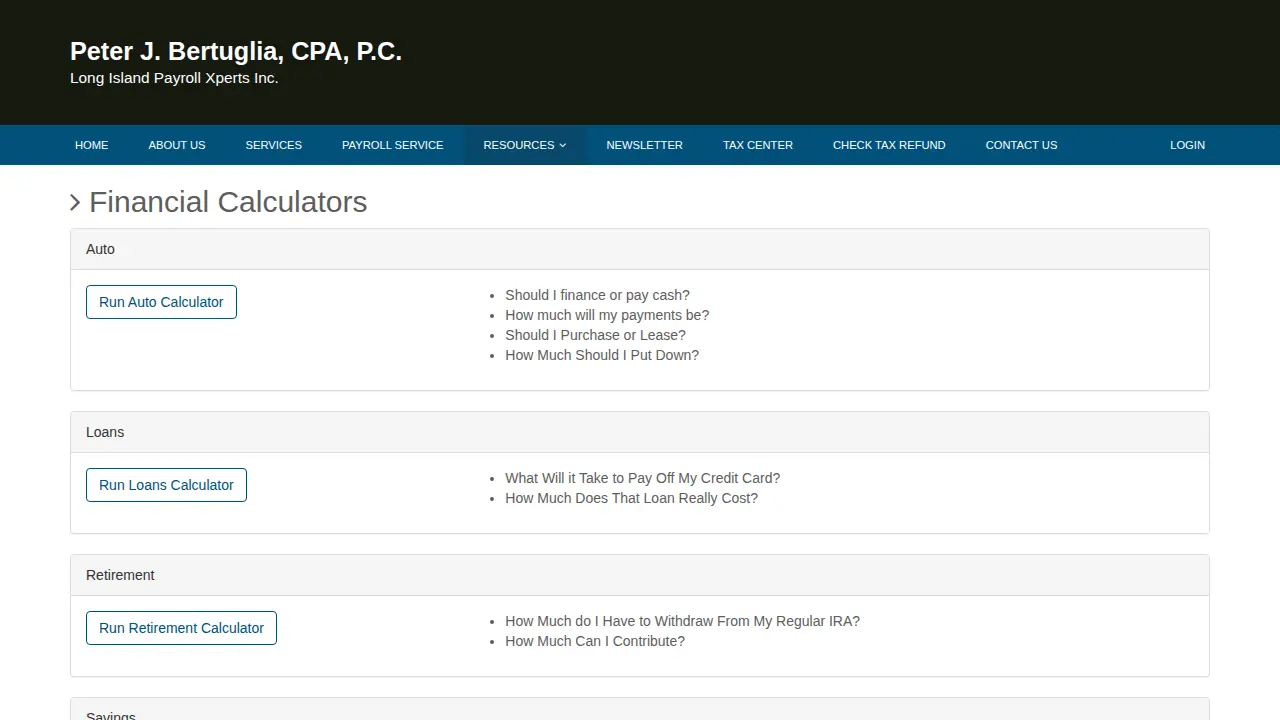The width and height of the screenshot is (1280, 720).
Task: Run the Auto Calculator
Action: pos(161,302)
